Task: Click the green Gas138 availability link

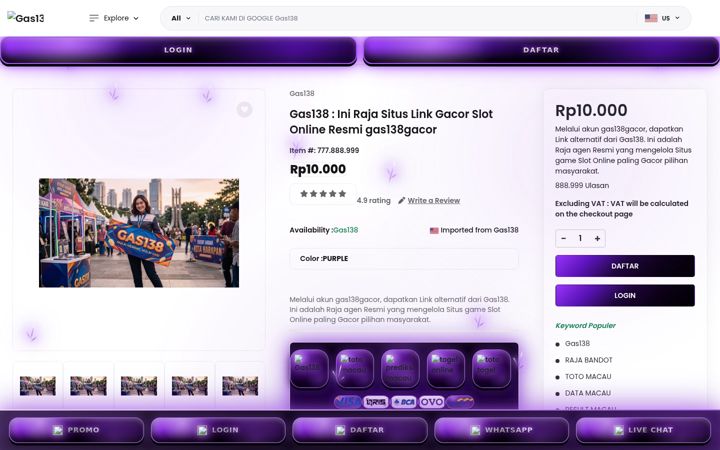Action: coord(345,230)
